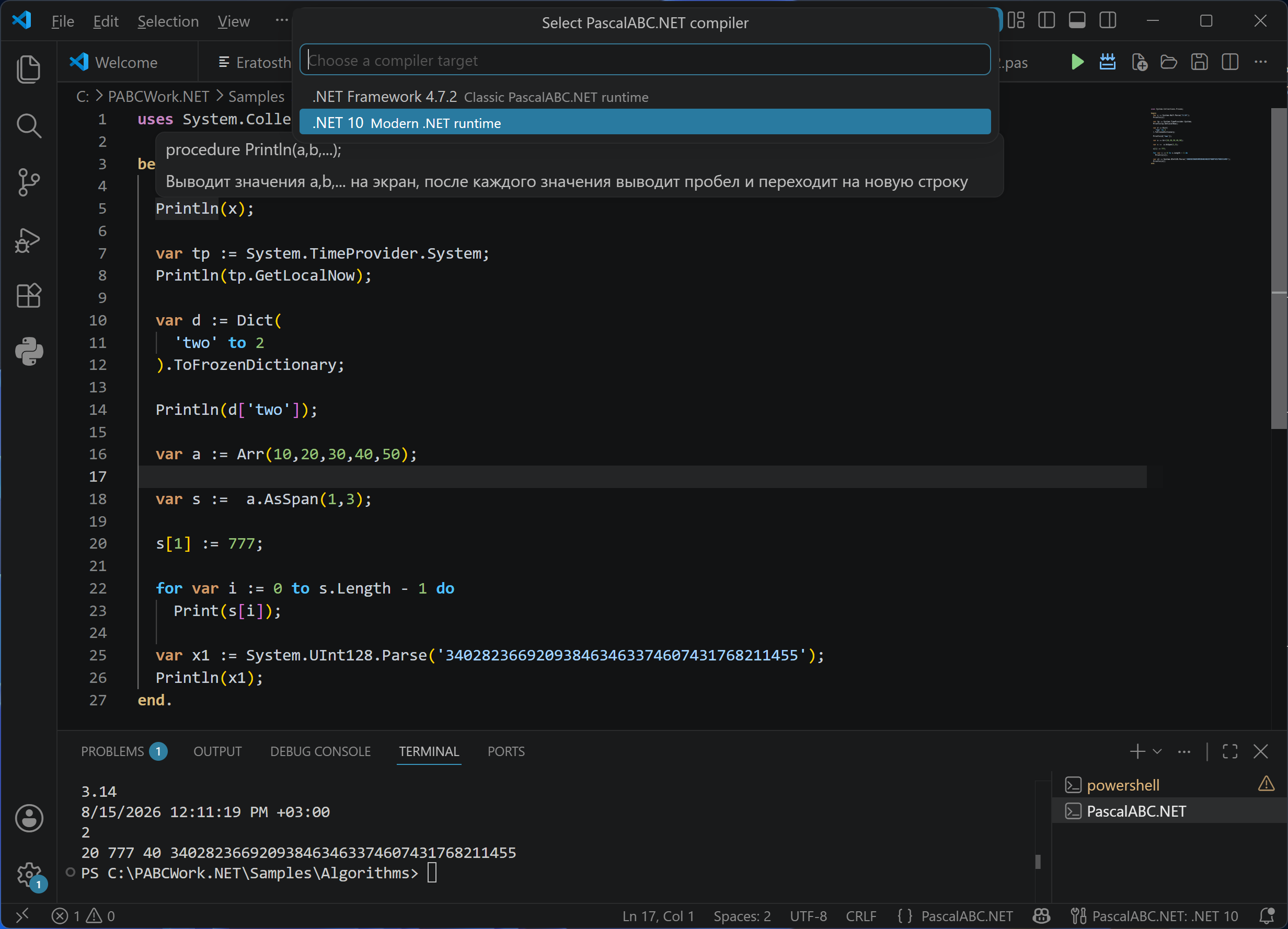Maximize the panel size
This screenshot has width=1288, height=929.
(x=1230, y=751)
